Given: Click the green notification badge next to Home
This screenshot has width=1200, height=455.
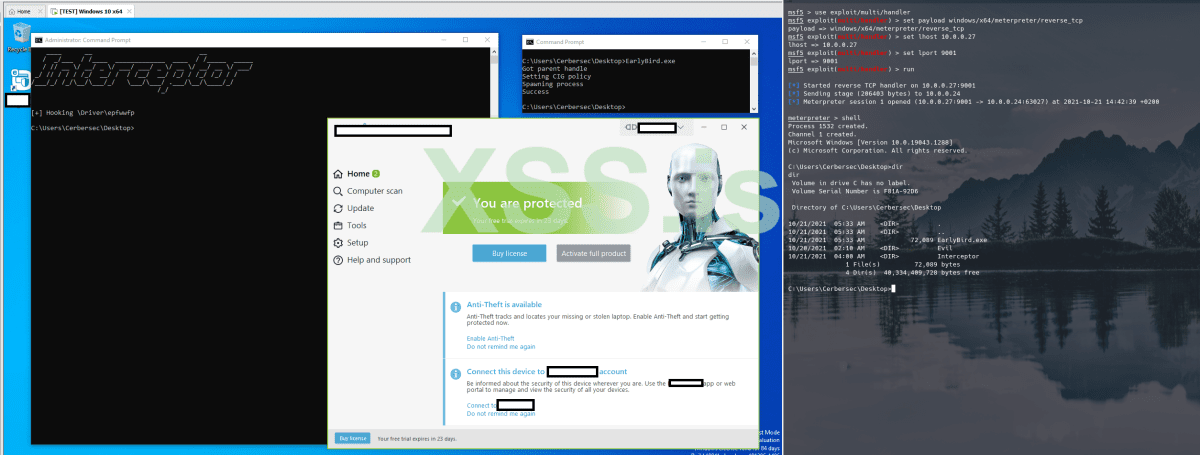Looking at the screenshot, I should [376, 174].
